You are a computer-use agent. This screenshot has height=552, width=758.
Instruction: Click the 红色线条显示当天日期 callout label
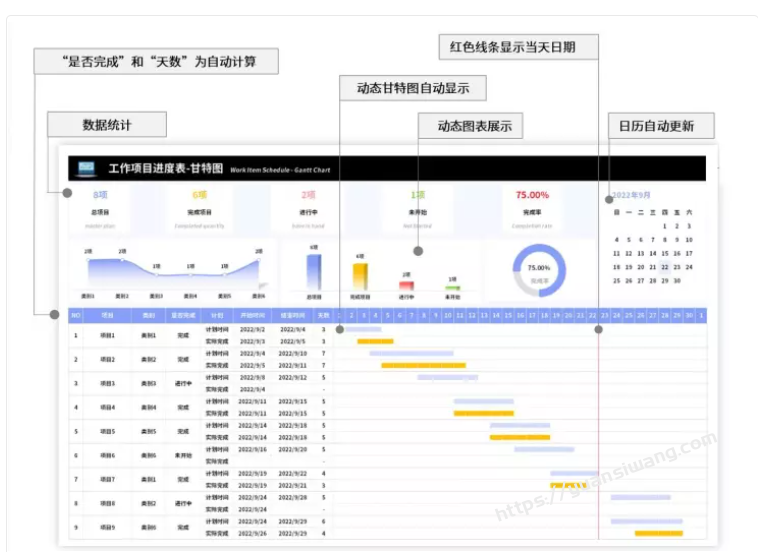tap(519, 47)
